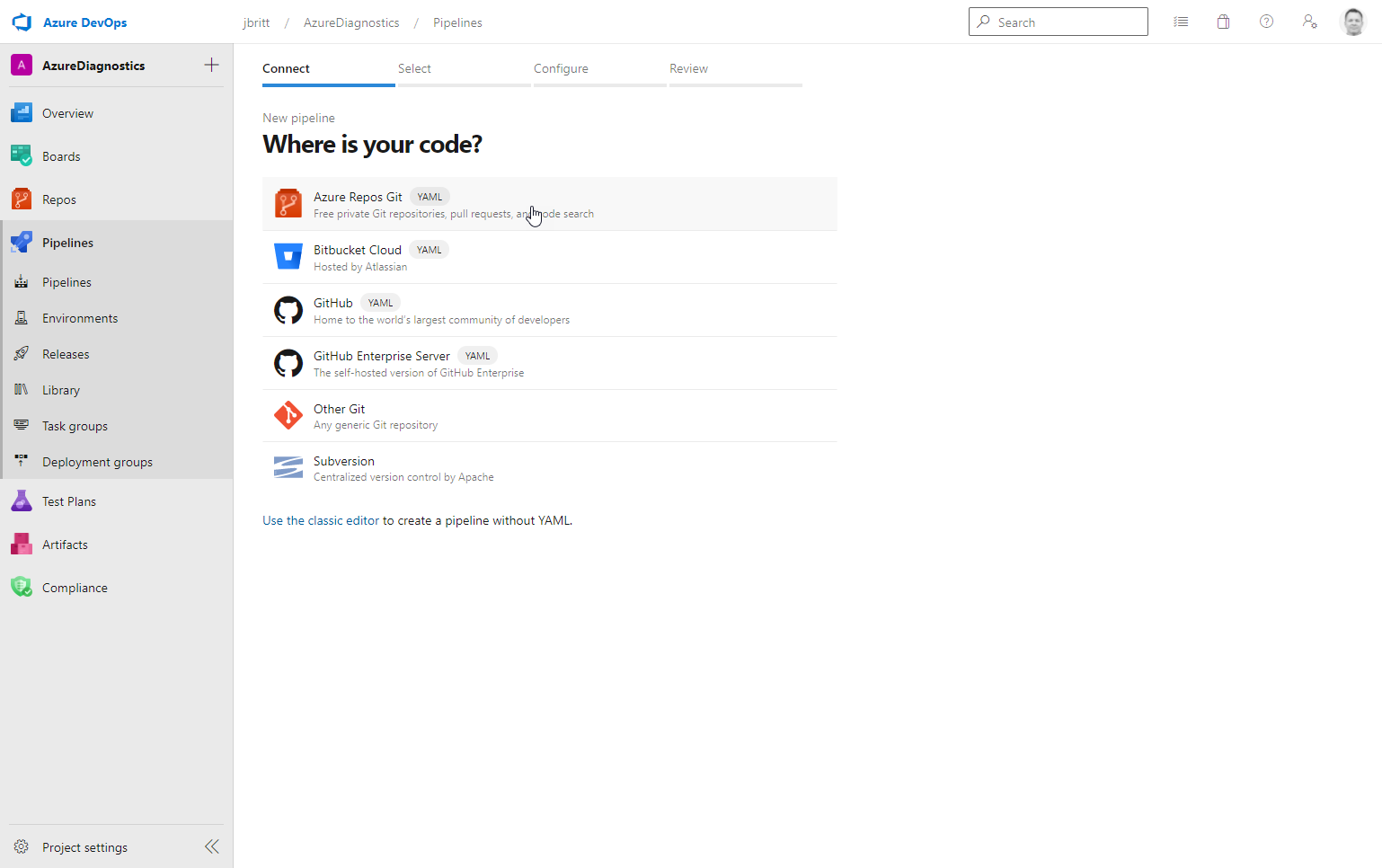The image size is (1382, 868).
Task: Click the Pipelines hub rocket icon
Action: (x=22, y=243)
